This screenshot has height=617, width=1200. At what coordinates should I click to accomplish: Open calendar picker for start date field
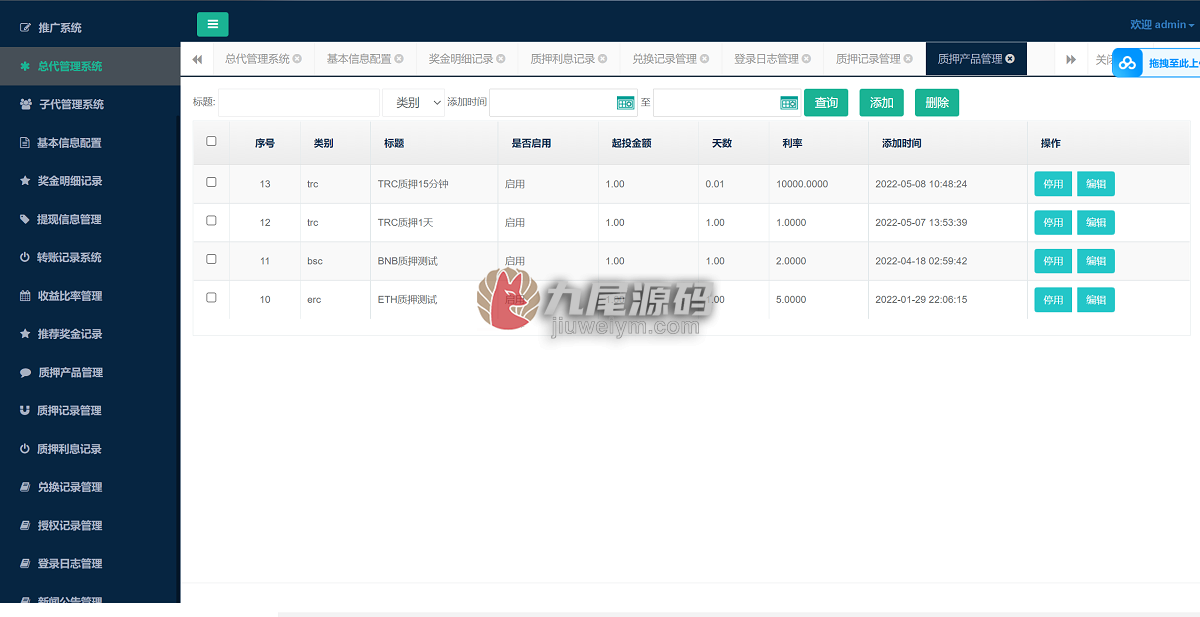point(626,103)
